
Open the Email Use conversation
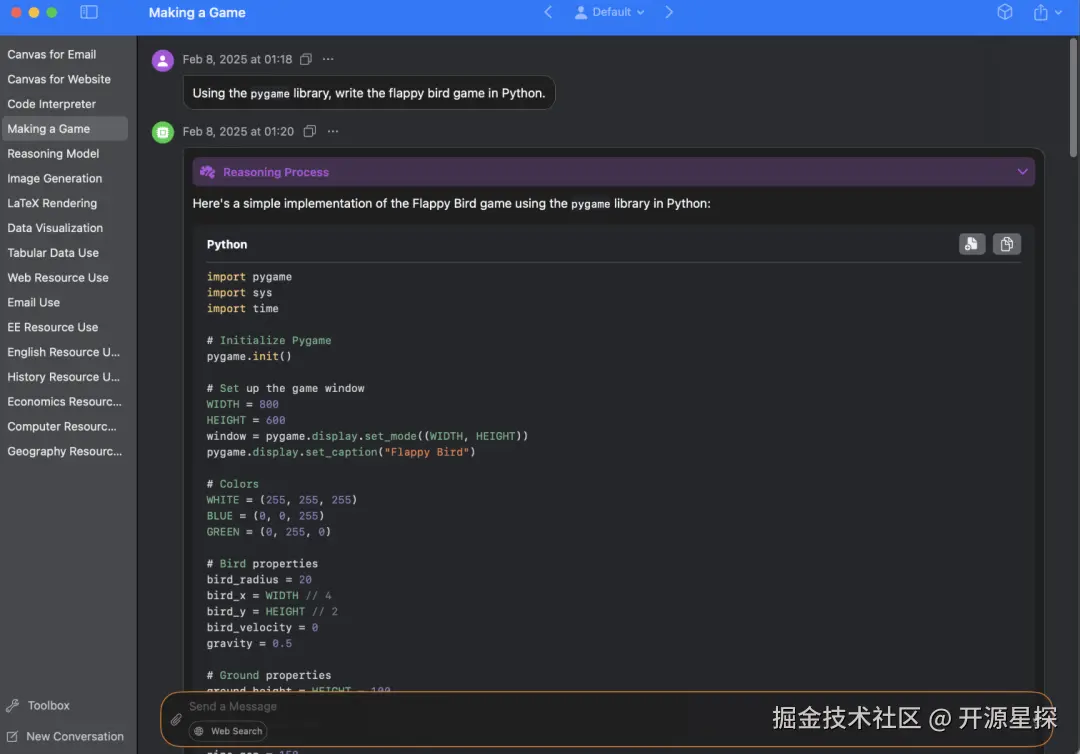click(x=64, y=302)
